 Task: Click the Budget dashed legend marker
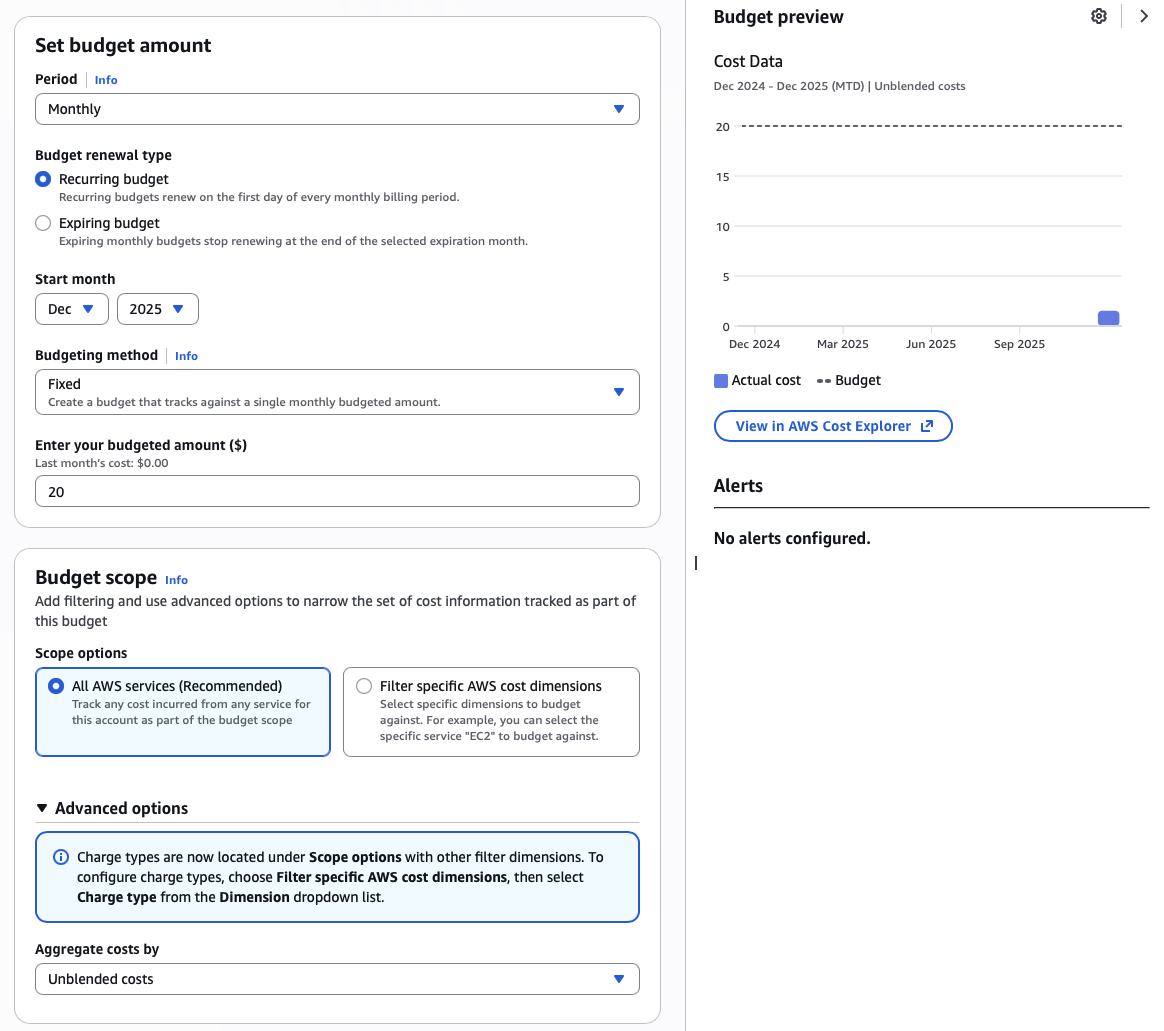click(x=824, y=380)
